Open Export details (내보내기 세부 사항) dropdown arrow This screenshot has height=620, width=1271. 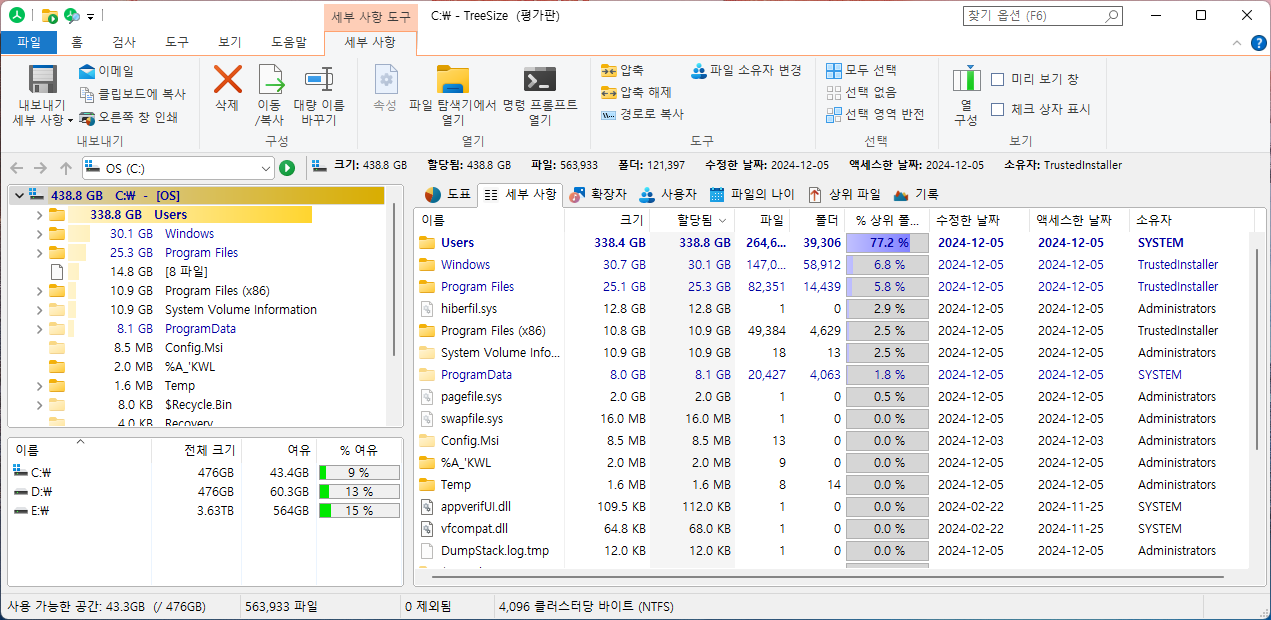coord(70,120)
